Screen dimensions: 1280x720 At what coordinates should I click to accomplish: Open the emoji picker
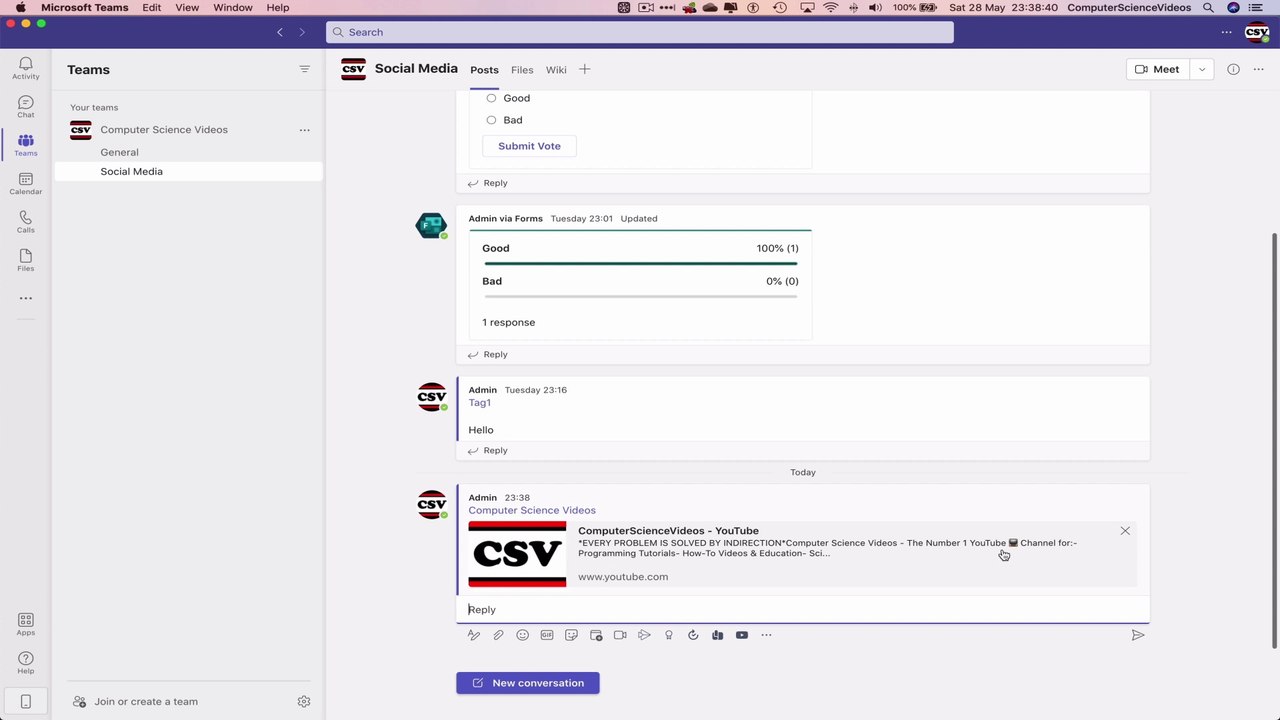click(x=522, y=635)
